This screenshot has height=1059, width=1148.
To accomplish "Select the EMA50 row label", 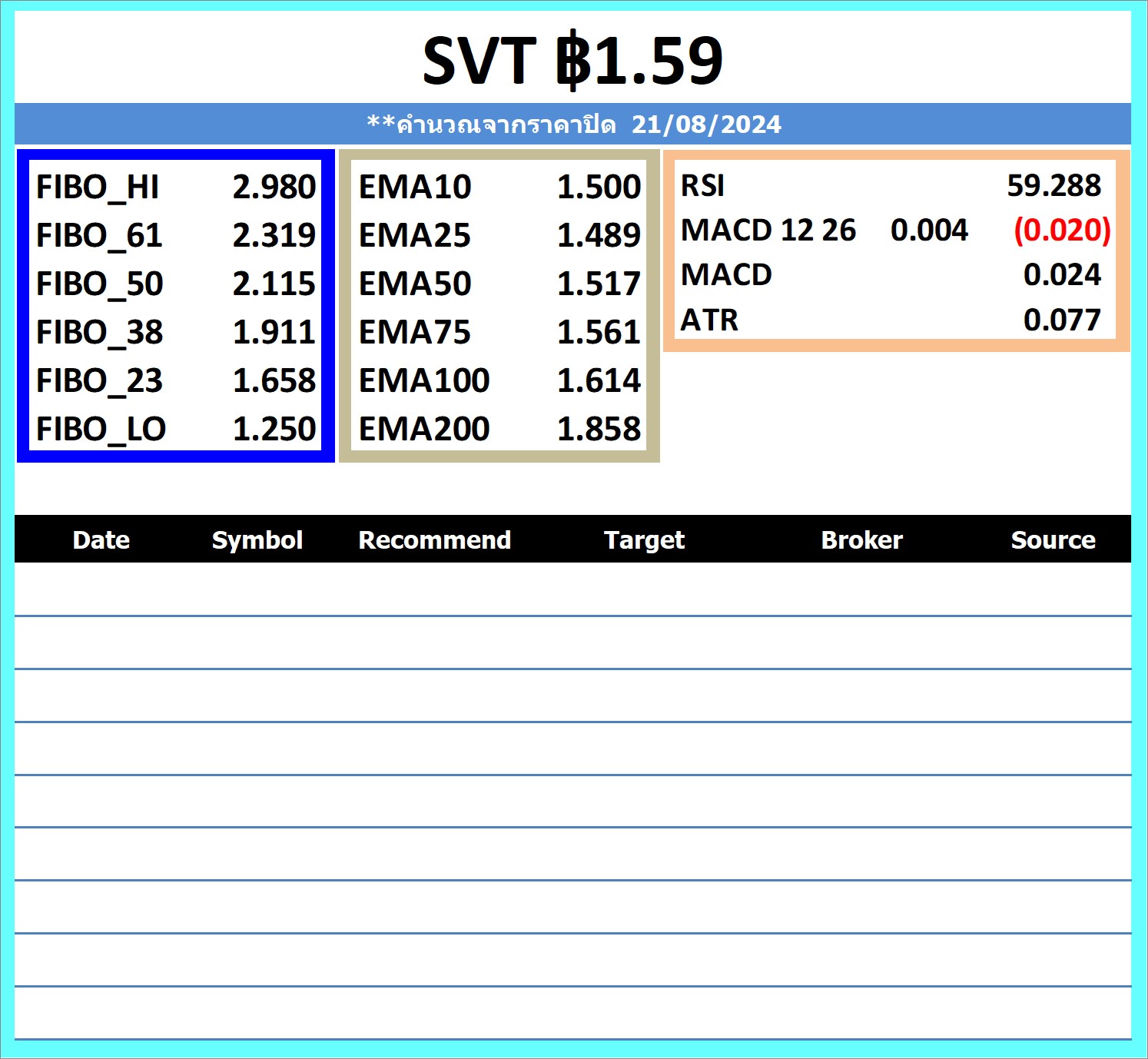I will [414, 284].
